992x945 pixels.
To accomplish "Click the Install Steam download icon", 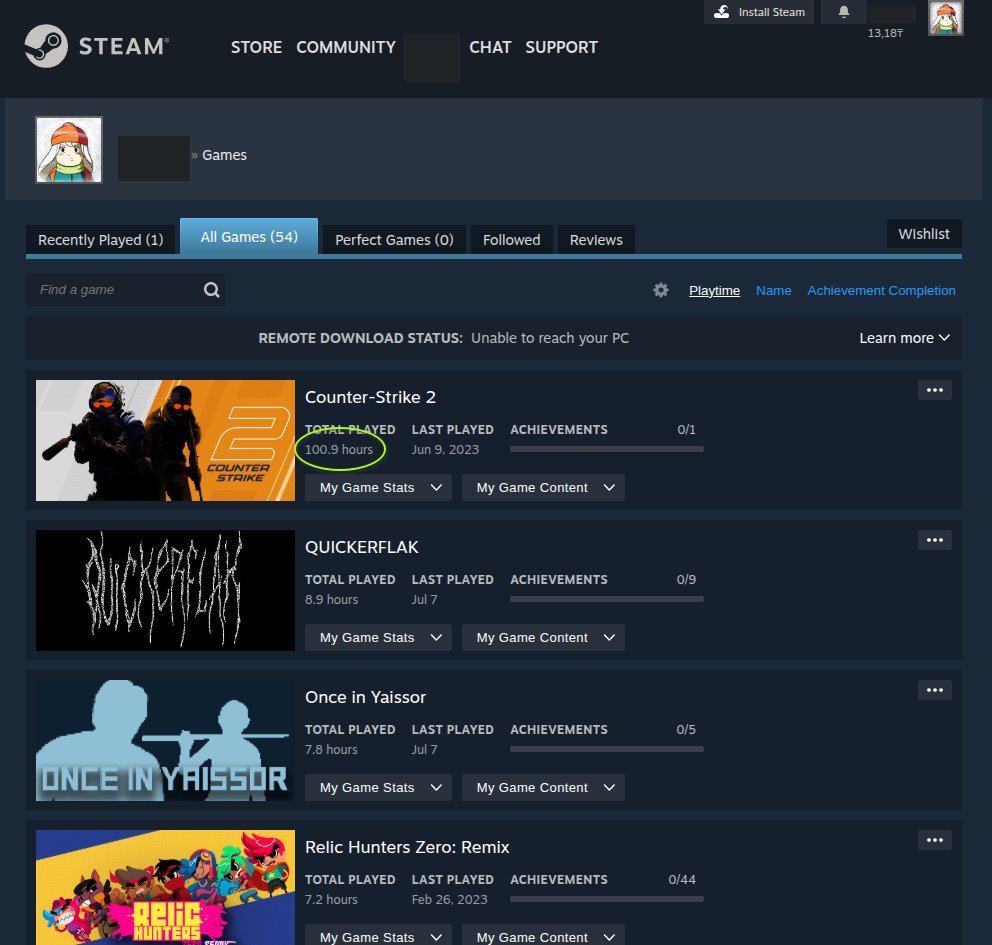I will click(722, 12).
